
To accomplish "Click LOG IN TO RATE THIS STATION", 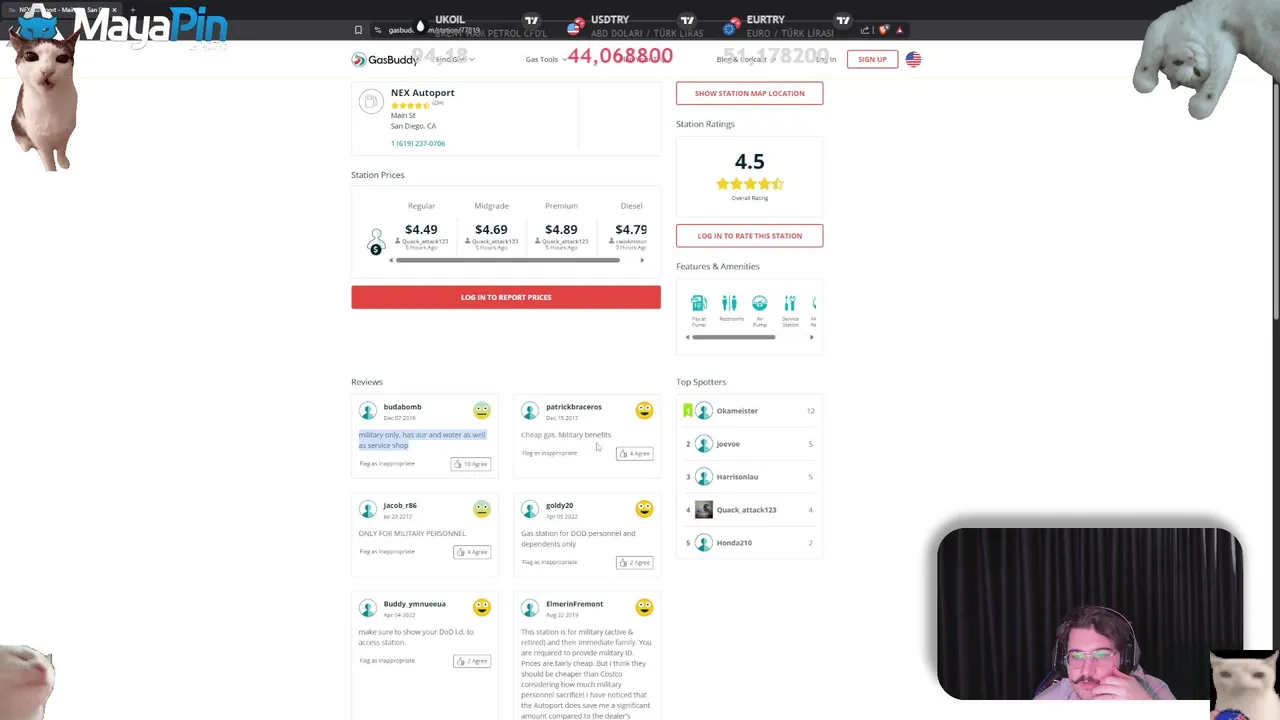I will (749, 236).
